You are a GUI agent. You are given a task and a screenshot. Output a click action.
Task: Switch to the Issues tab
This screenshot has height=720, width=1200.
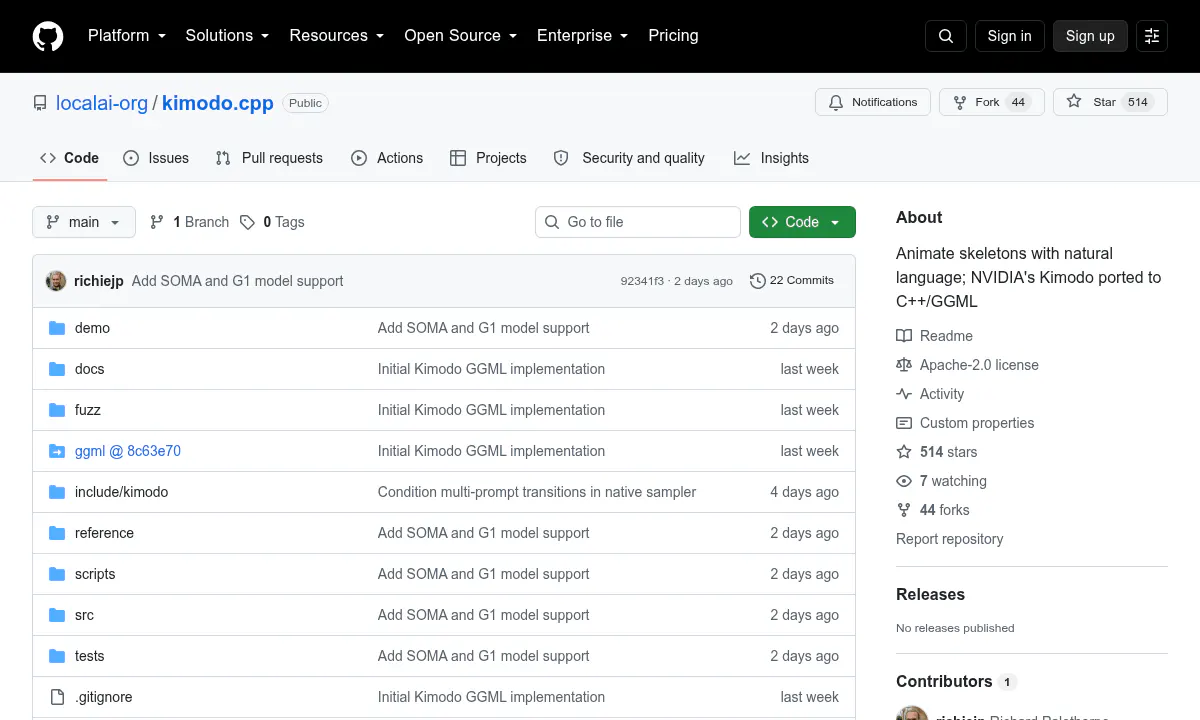[156, 158]
